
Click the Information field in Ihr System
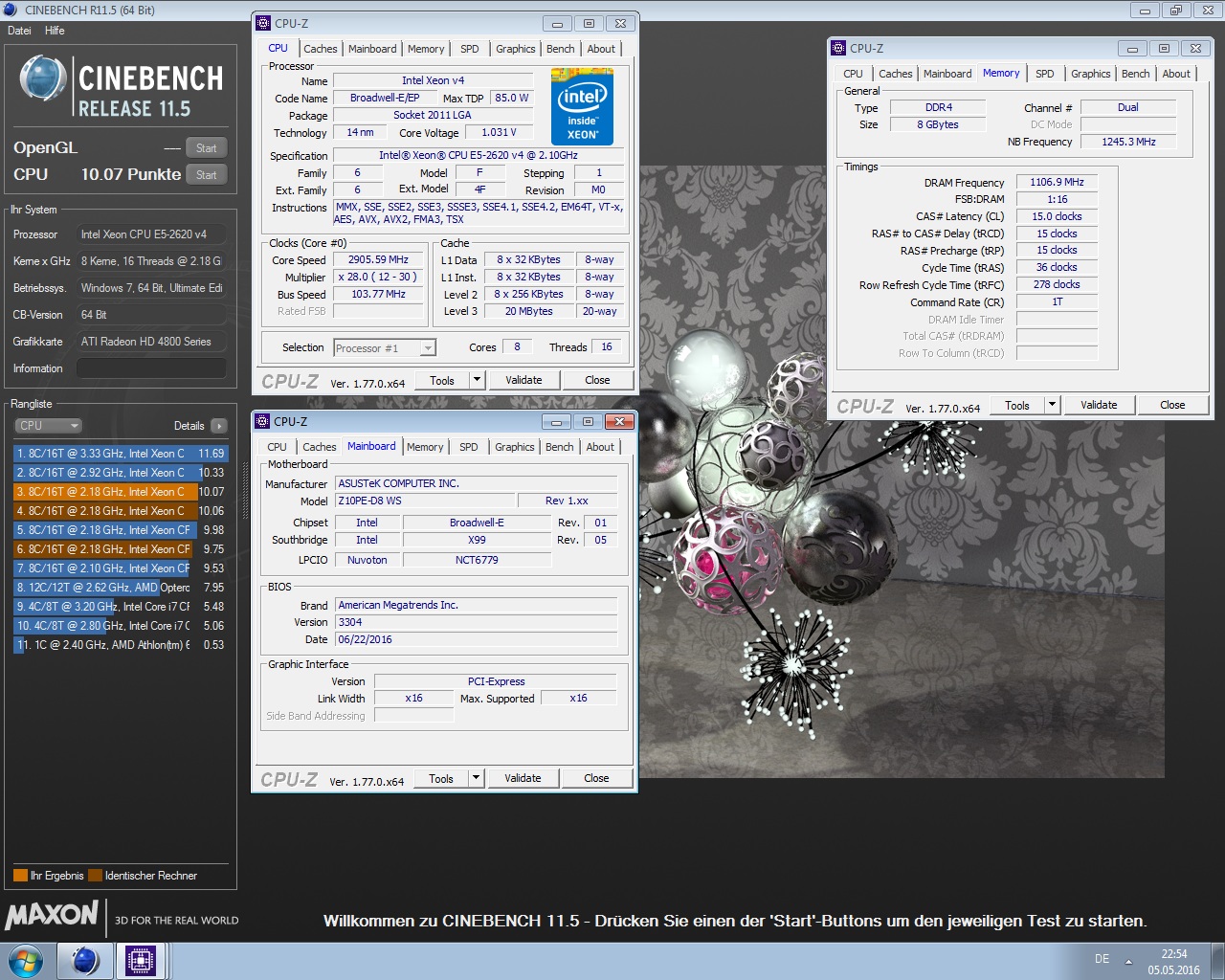[151, 368]
